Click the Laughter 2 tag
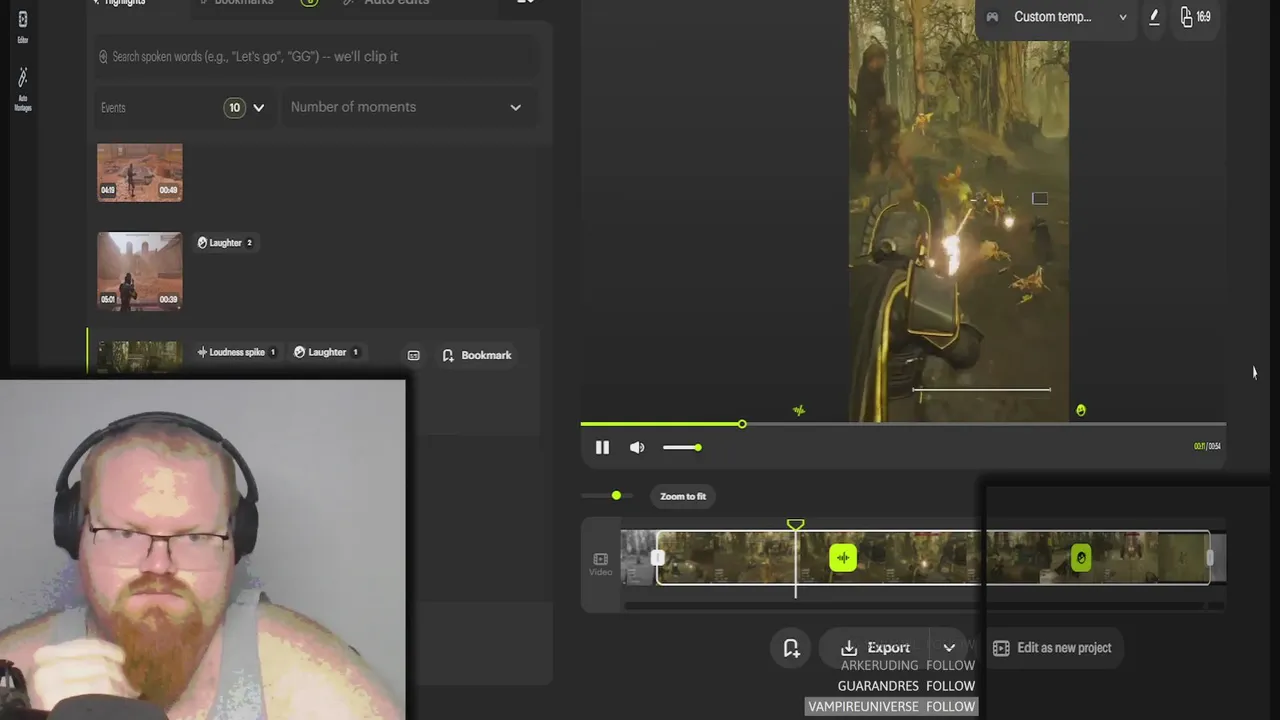Screen dimensions: 1280x720 click(x=225, y=242)
